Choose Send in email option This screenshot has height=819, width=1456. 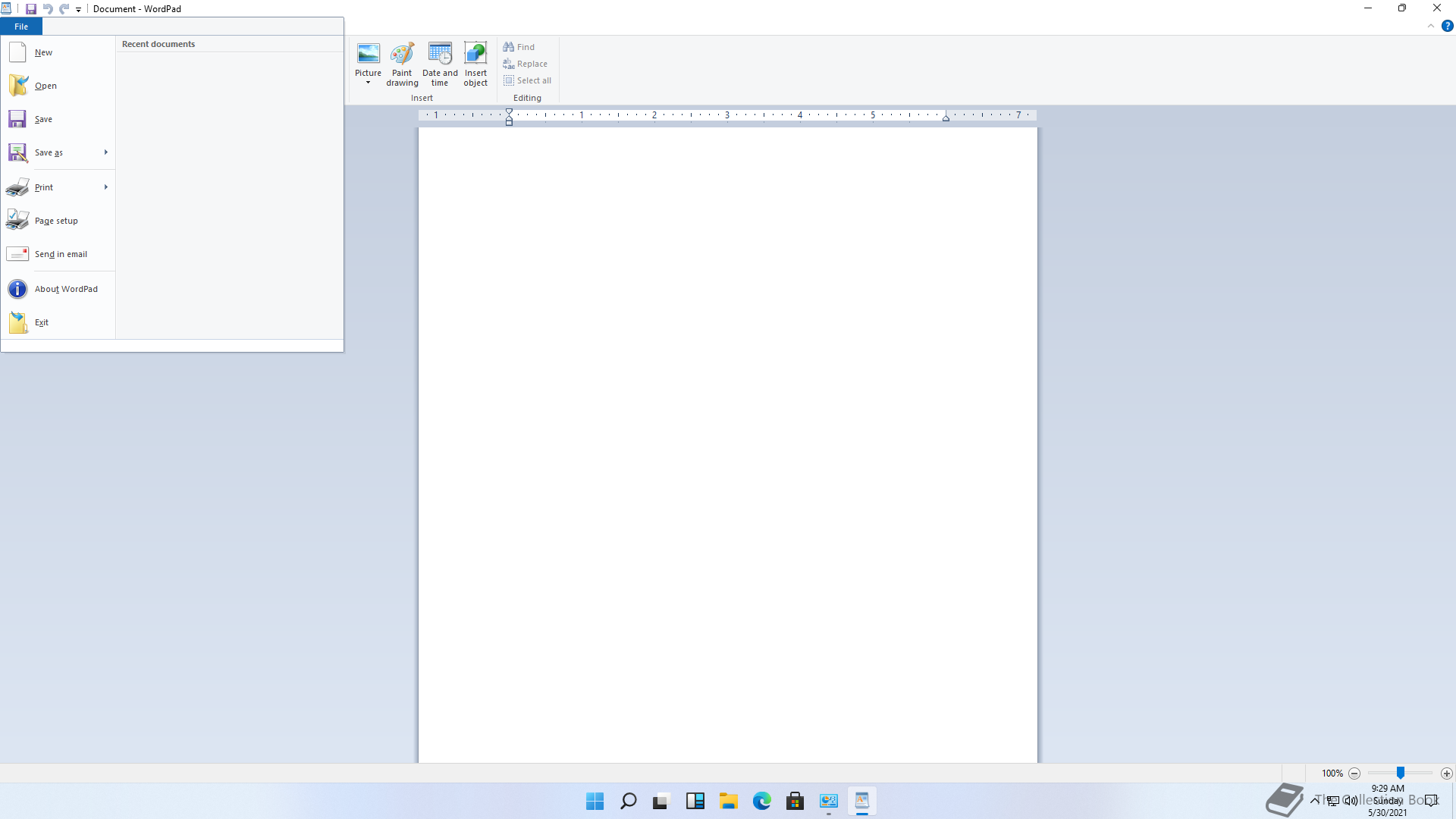coord(58,254)
